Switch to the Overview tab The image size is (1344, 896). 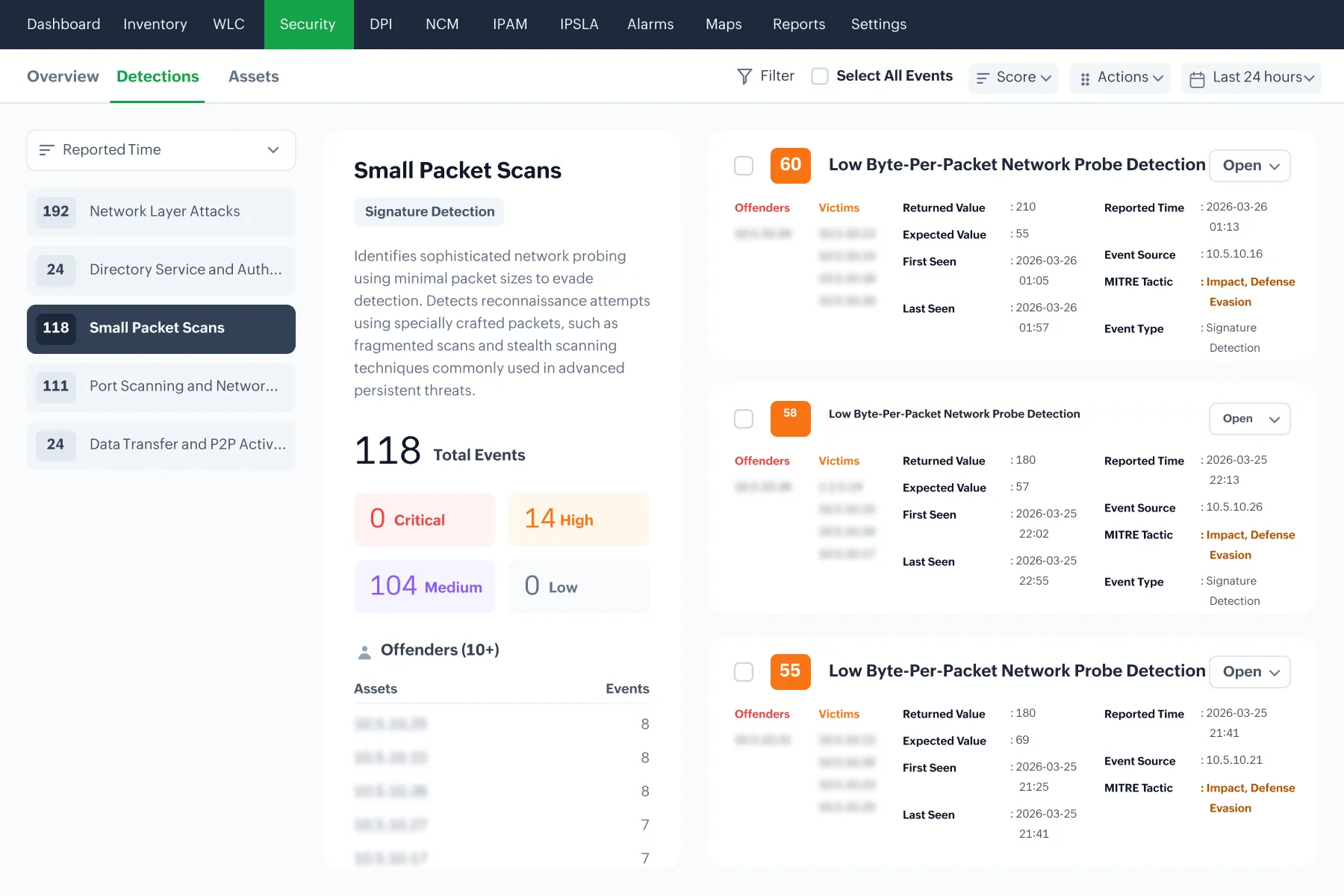click(x=63, y=77)
